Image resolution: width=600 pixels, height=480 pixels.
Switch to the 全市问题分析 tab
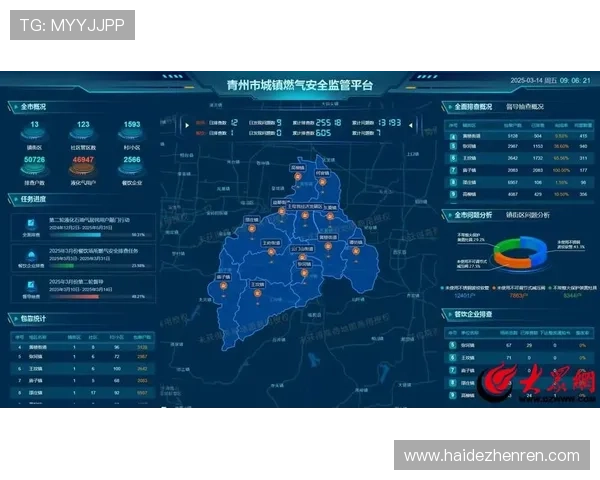473,215
